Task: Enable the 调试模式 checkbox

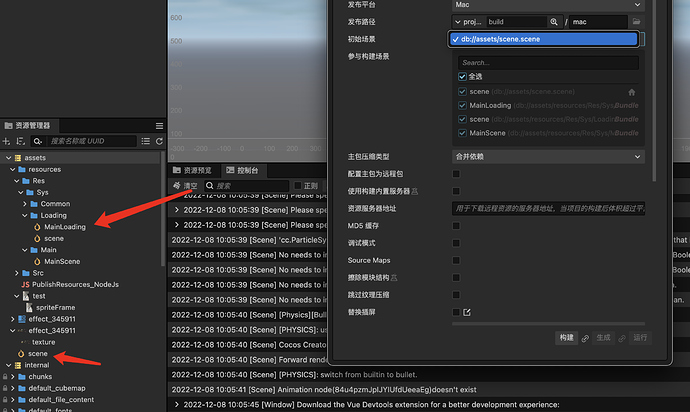Action: 456,243
